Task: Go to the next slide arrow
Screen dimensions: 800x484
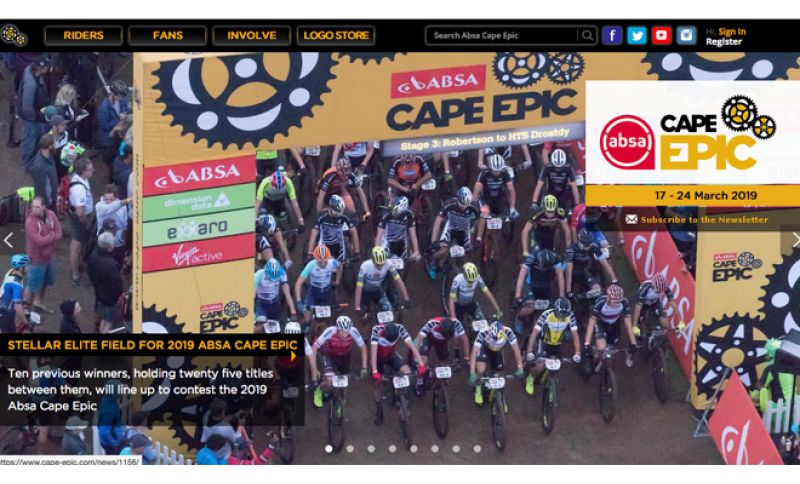Action: click(794, 240)
